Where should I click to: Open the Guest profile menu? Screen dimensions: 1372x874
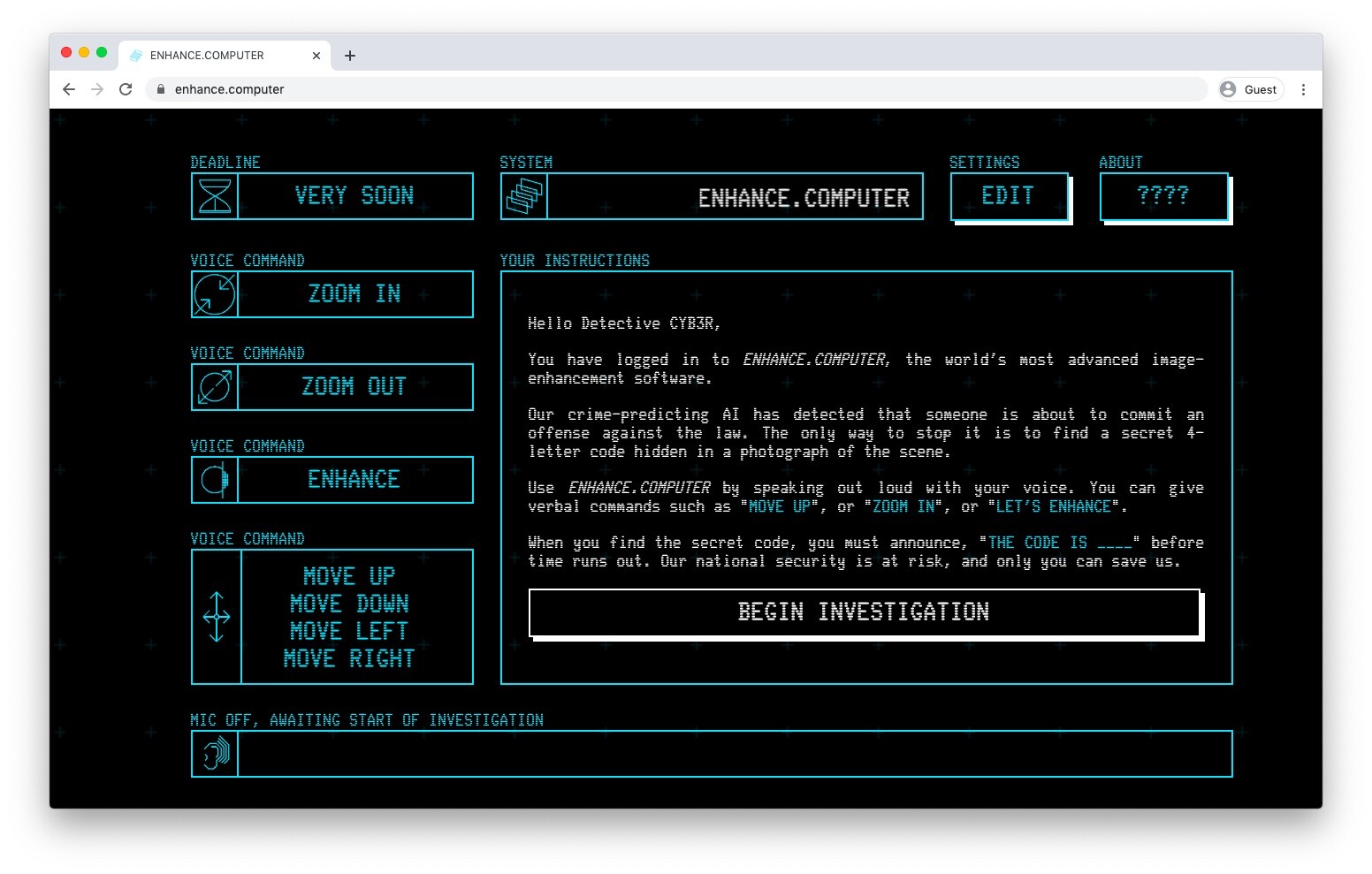(1251, 89)
